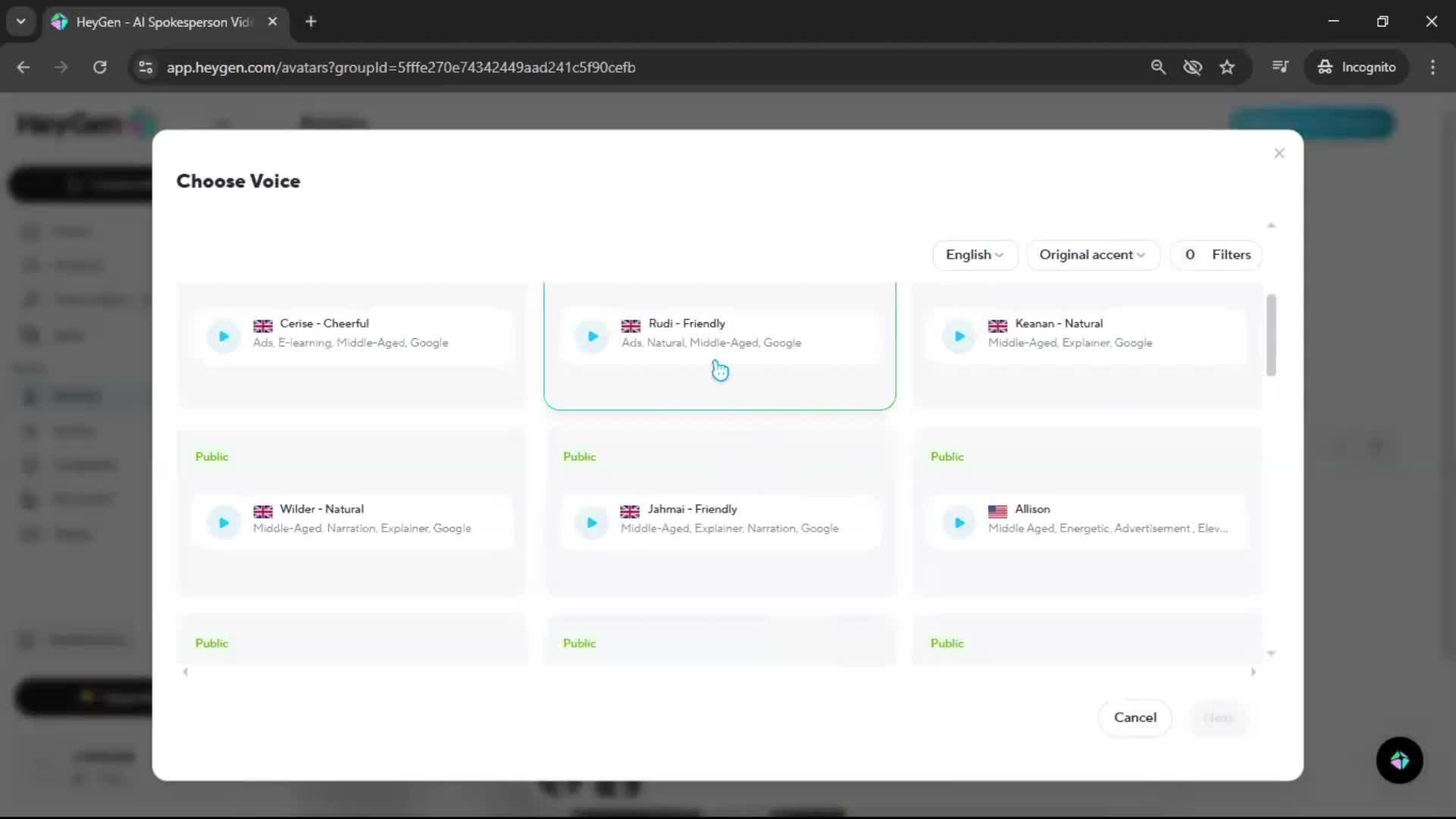Bookmark this page with star icon

click(x=1227, y=67)
